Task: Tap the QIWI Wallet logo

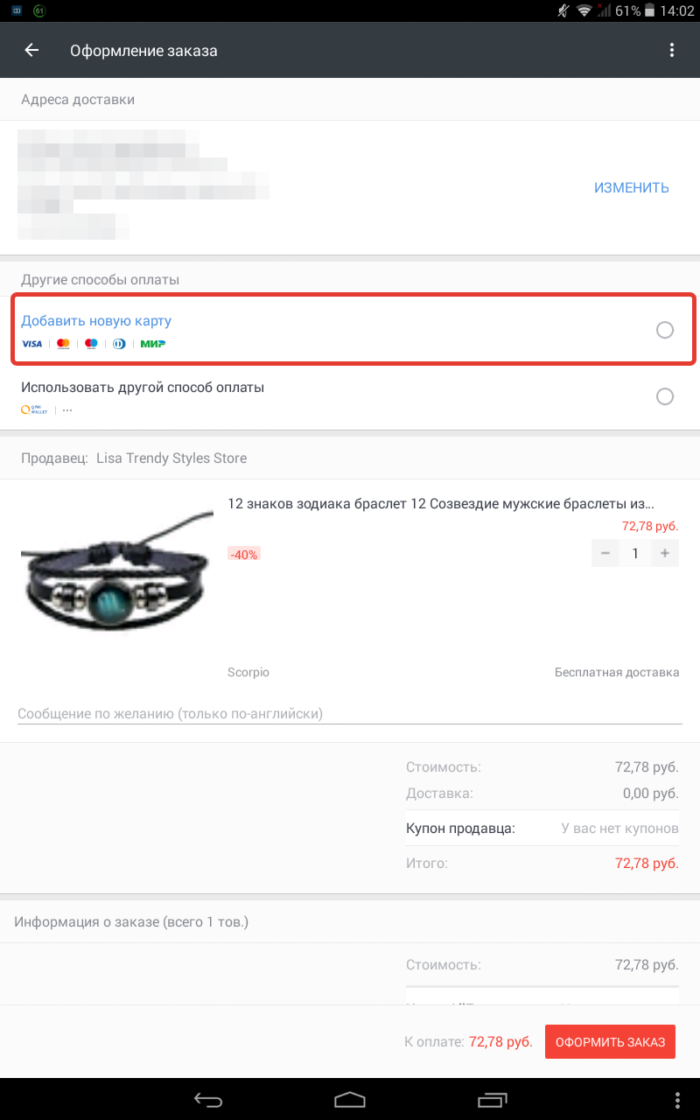Action: pyautogui.click(x=33, y=409)
